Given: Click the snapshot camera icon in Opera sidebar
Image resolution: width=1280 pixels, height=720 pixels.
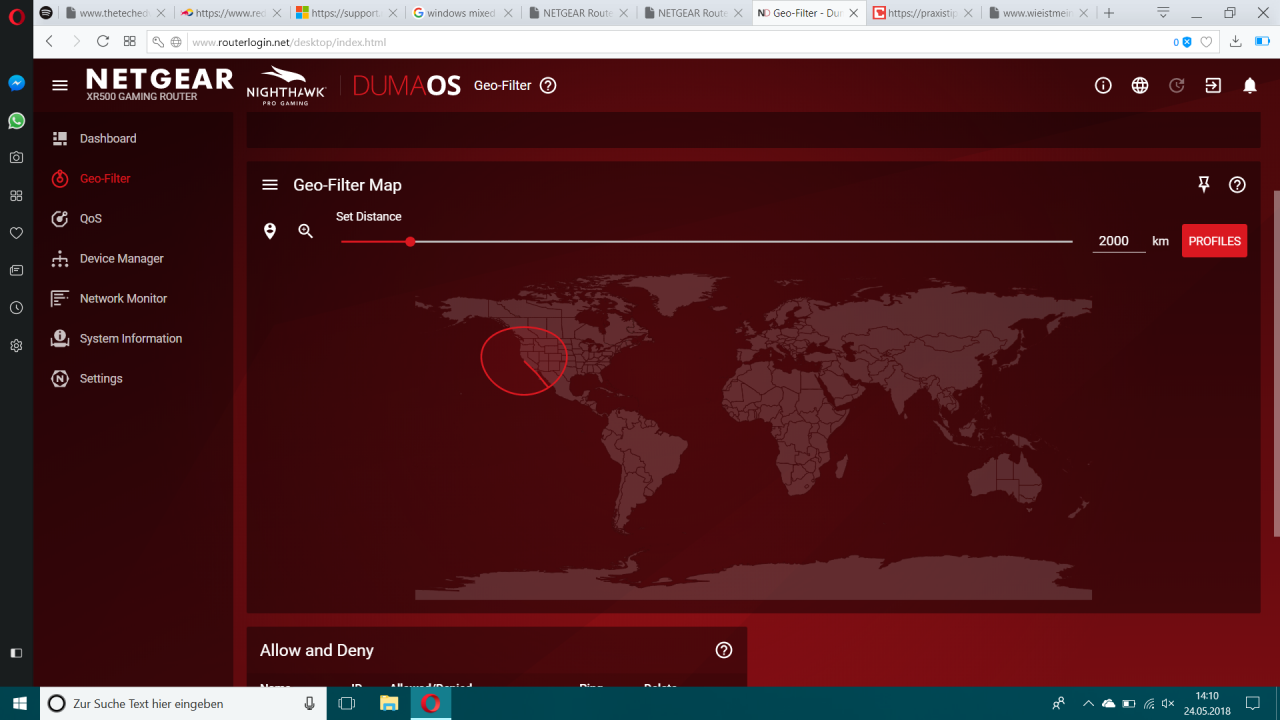Looking at the screenshot, I should (16, 157).
